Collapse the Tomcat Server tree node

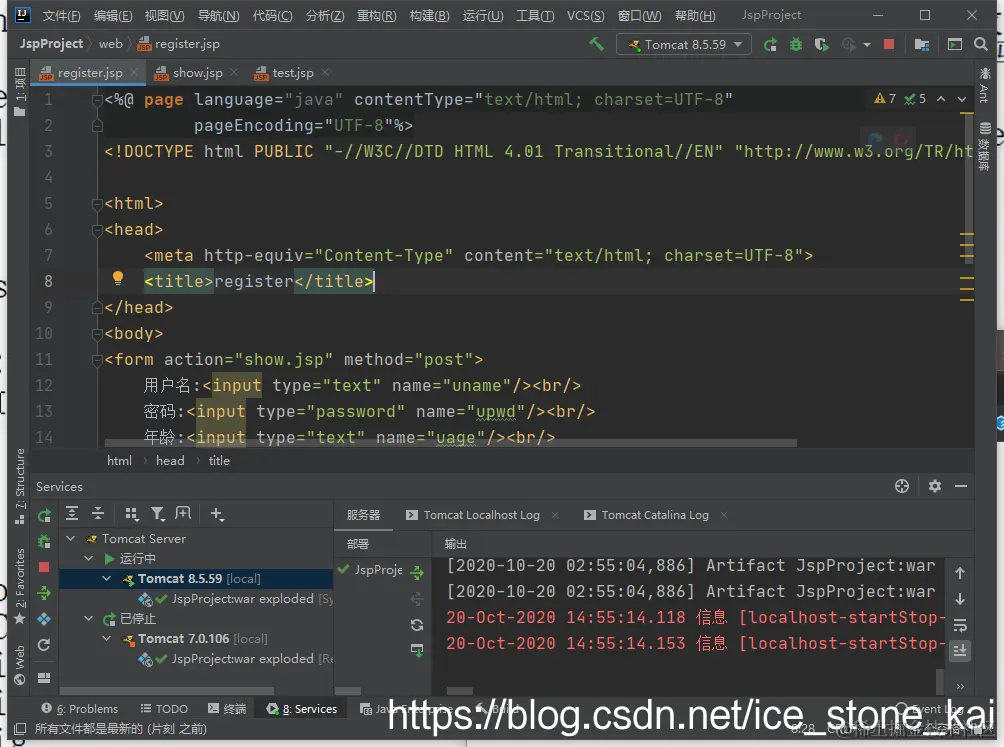[71, 539]
